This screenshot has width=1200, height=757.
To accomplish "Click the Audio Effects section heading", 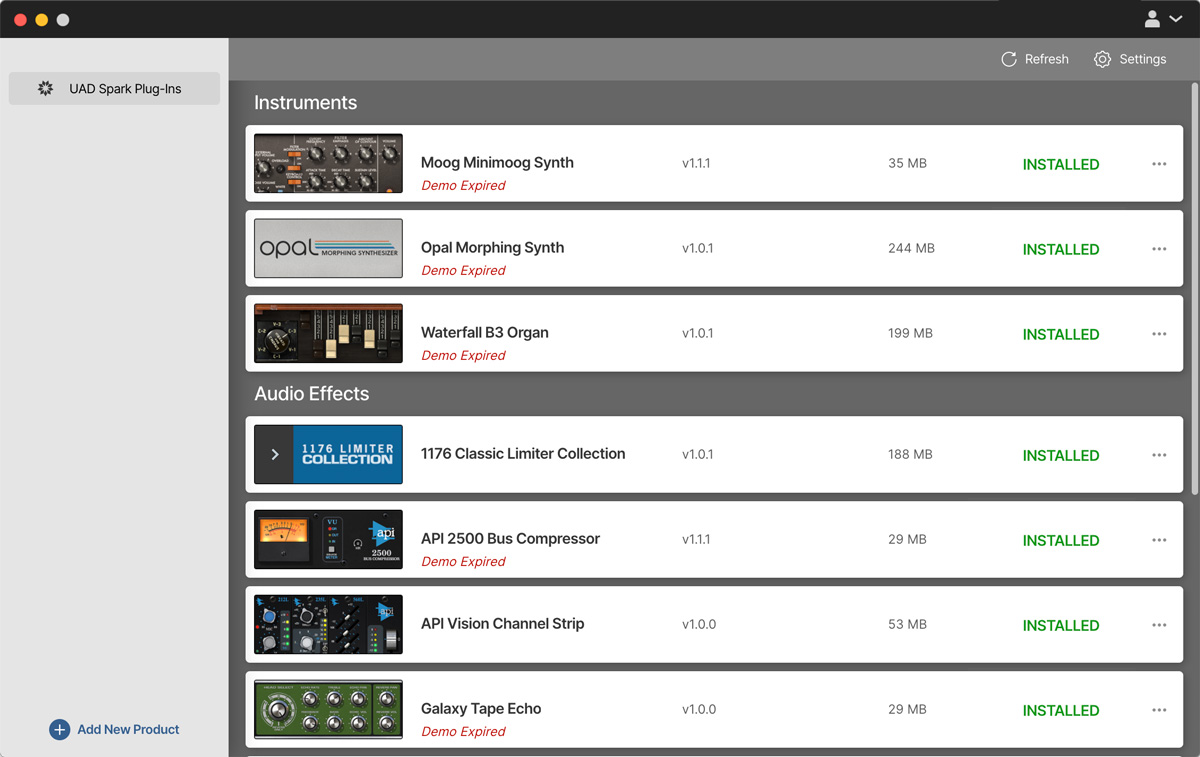I will [x=311, y=393].
